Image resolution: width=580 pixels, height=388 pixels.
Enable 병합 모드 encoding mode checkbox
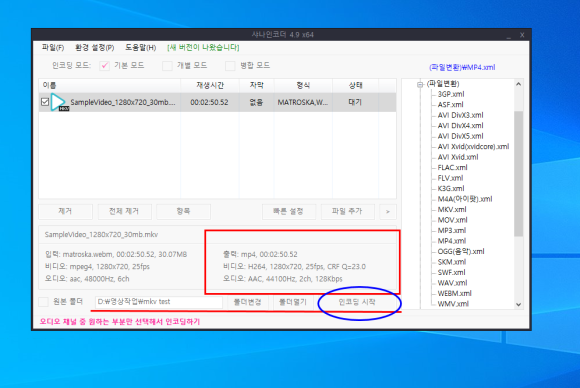point(230,66)
